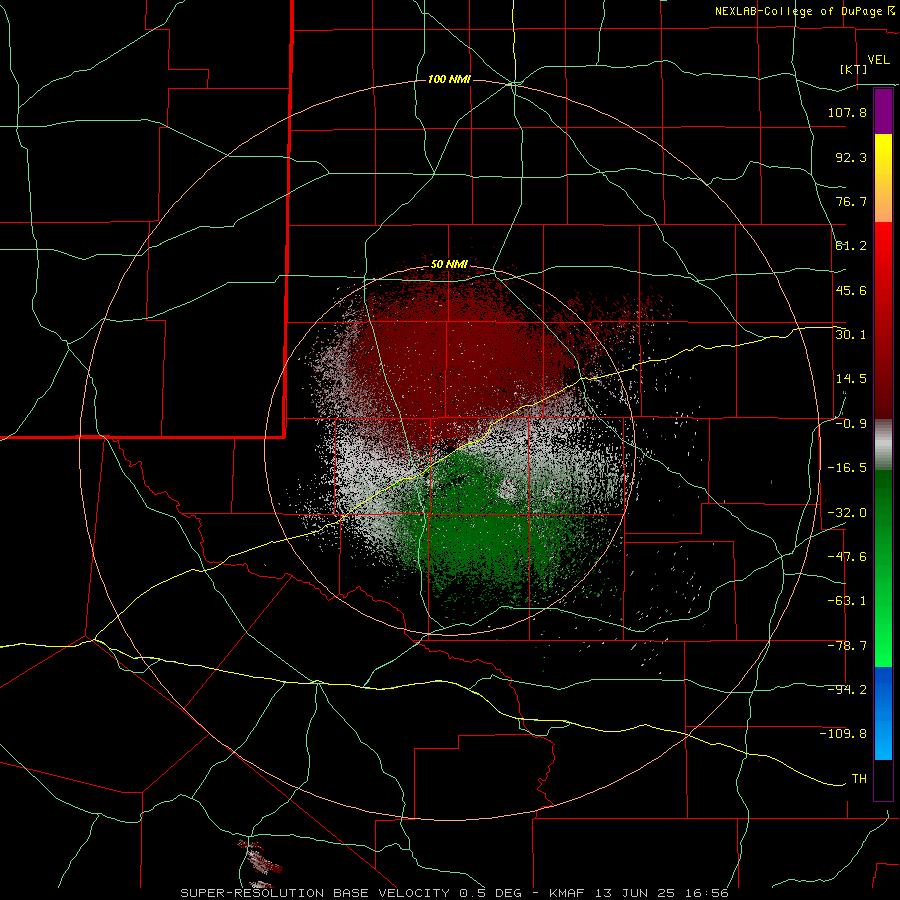
Task: Click the 30.1 legend value
Action: (851, 334)
